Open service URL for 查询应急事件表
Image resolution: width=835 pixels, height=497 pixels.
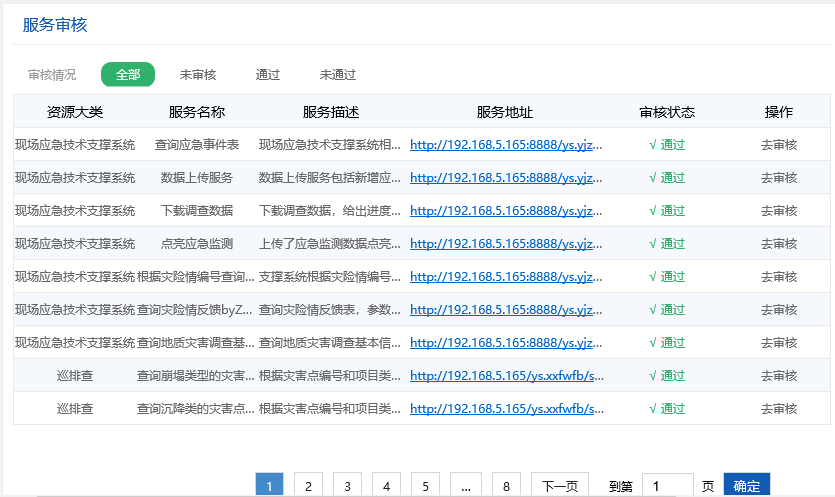click(506, 145)
